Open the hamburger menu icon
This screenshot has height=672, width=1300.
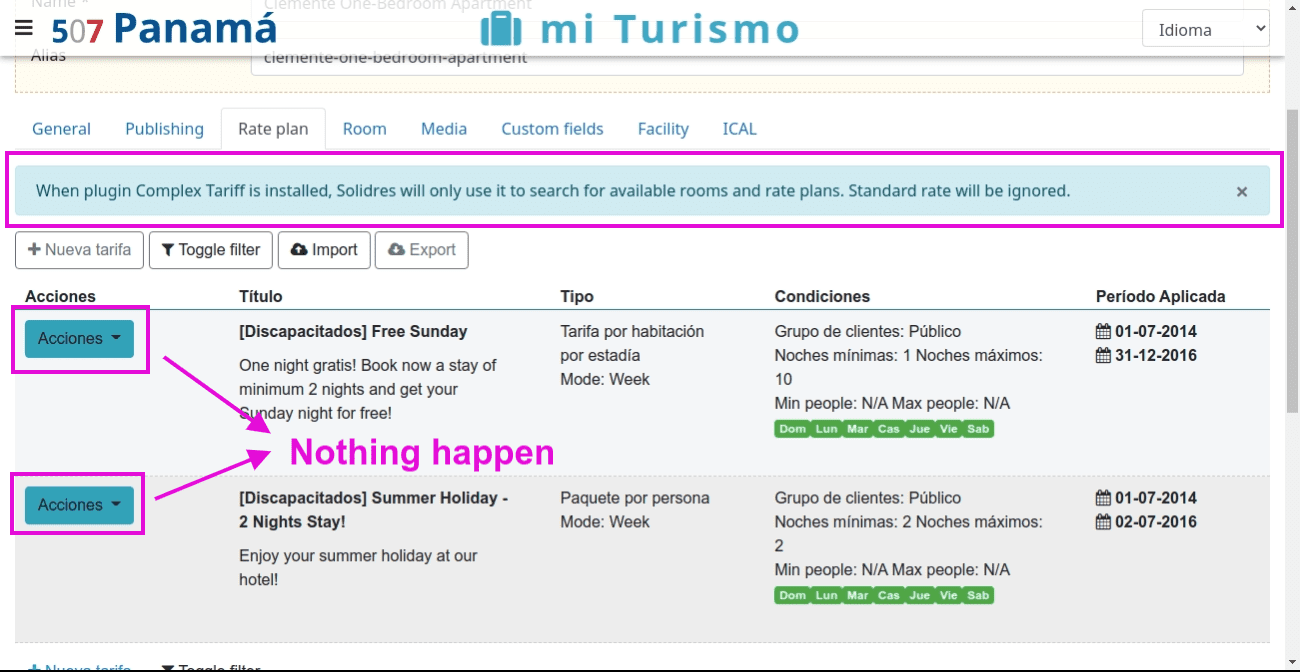[24, 28]
